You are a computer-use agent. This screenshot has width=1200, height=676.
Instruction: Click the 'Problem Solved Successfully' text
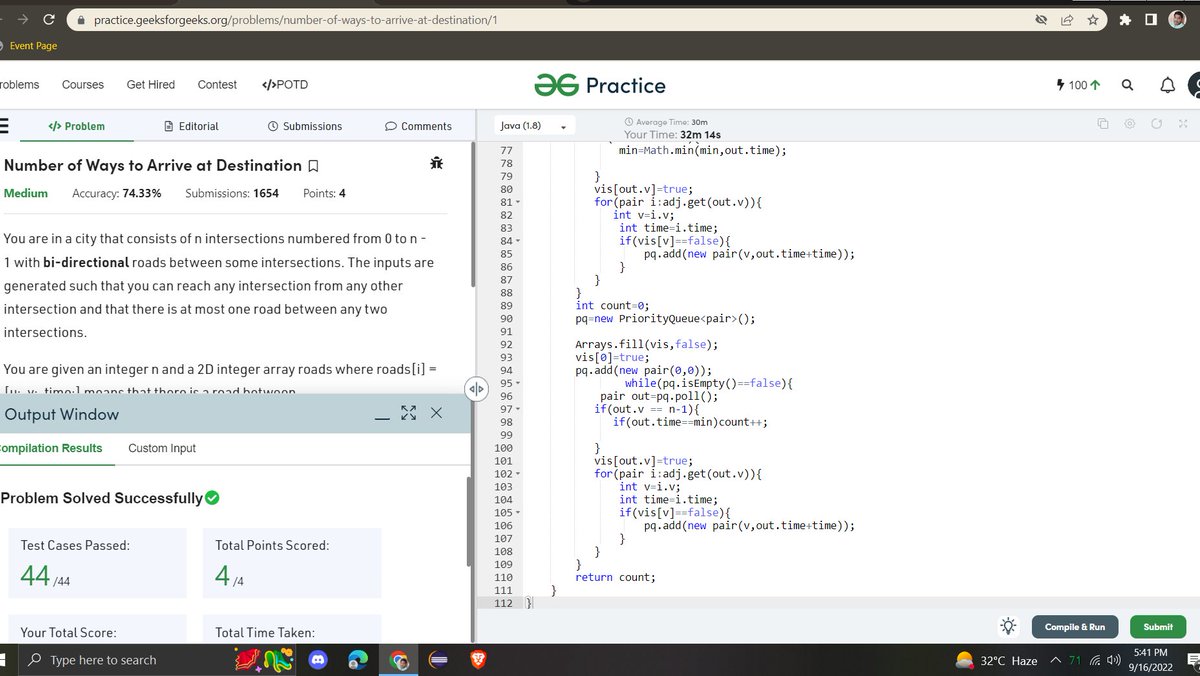101,498
